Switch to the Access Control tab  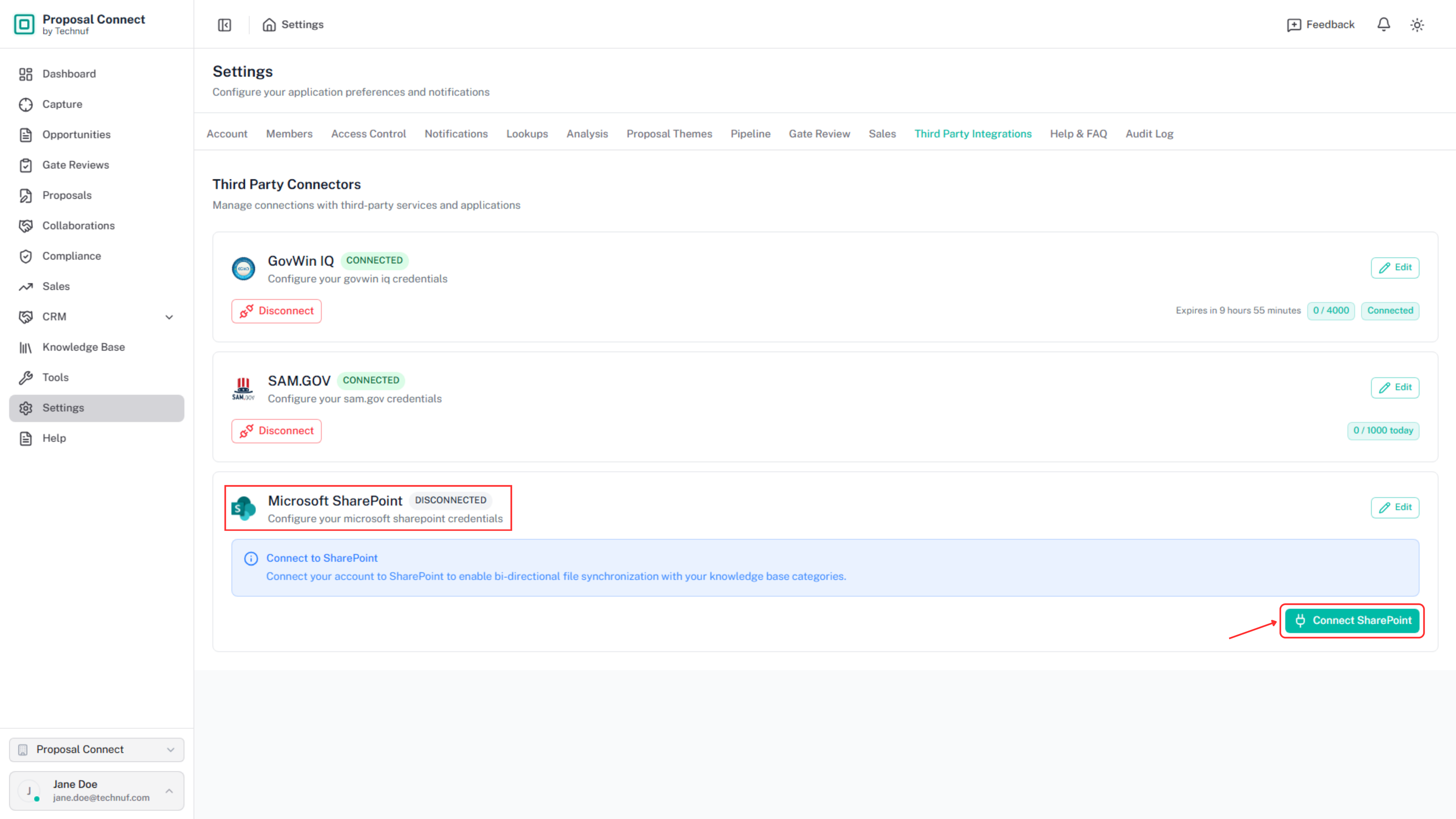tap(369, 134)
